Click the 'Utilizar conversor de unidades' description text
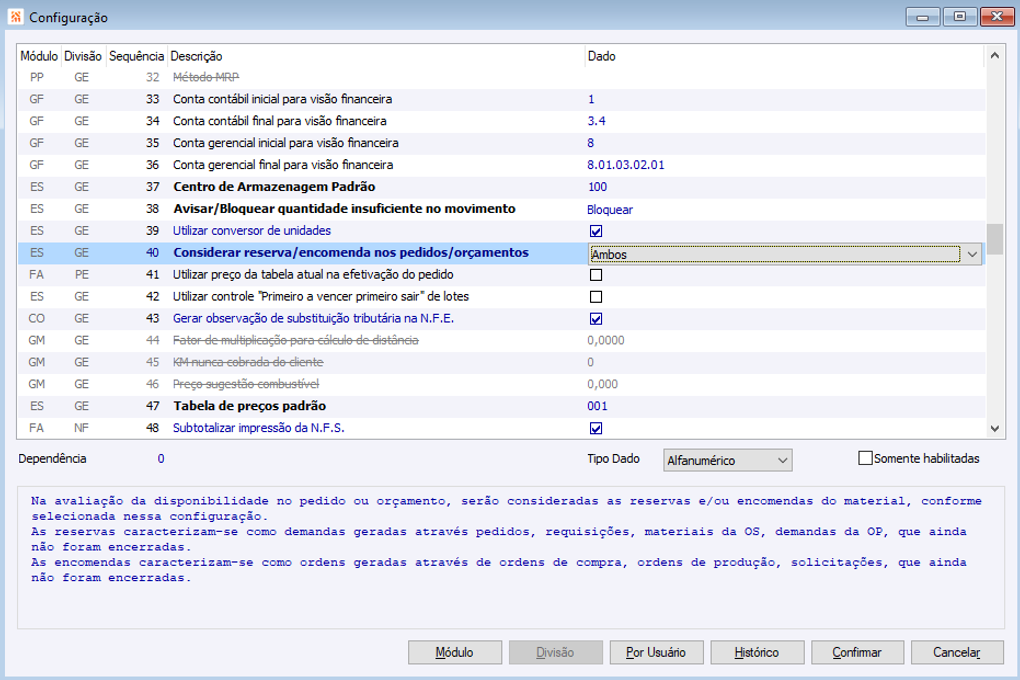The height and width of the screenshot is (680, 1020). pos(252,230)
